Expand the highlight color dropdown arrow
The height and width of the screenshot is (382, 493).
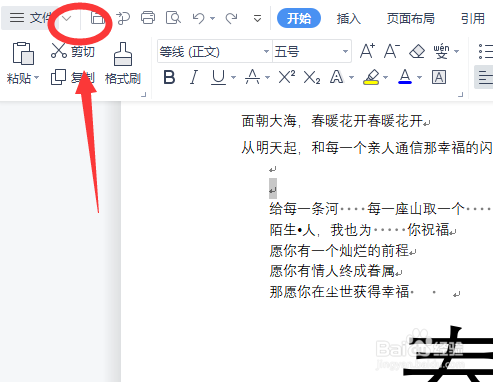[x=386, y=78]
